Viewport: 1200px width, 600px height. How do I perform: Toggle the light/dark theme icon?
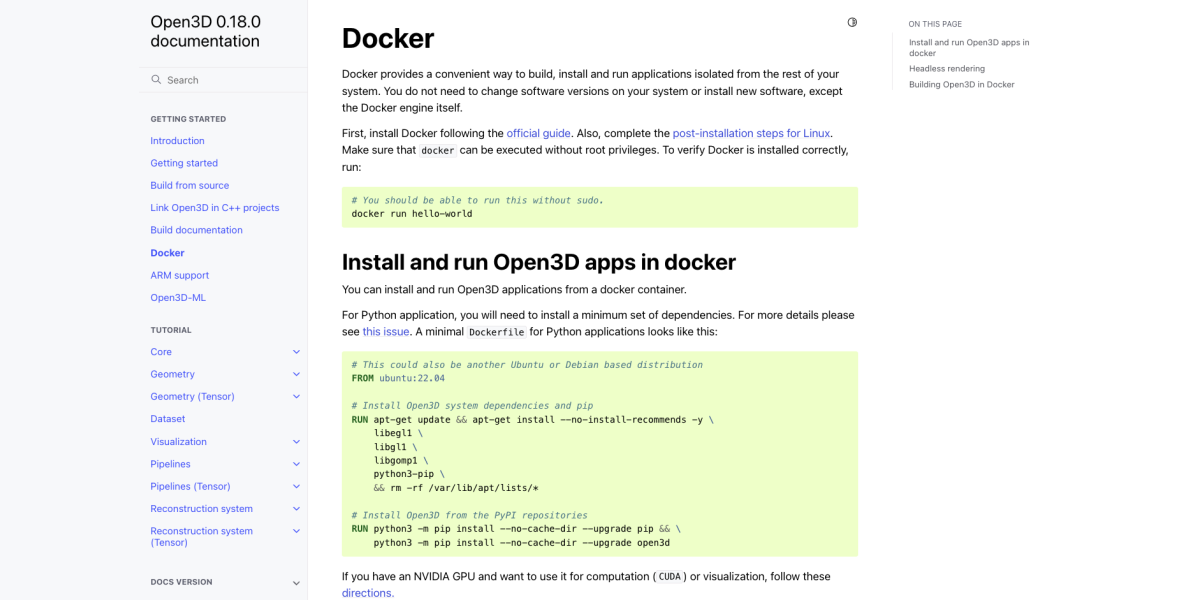point(852,22)
